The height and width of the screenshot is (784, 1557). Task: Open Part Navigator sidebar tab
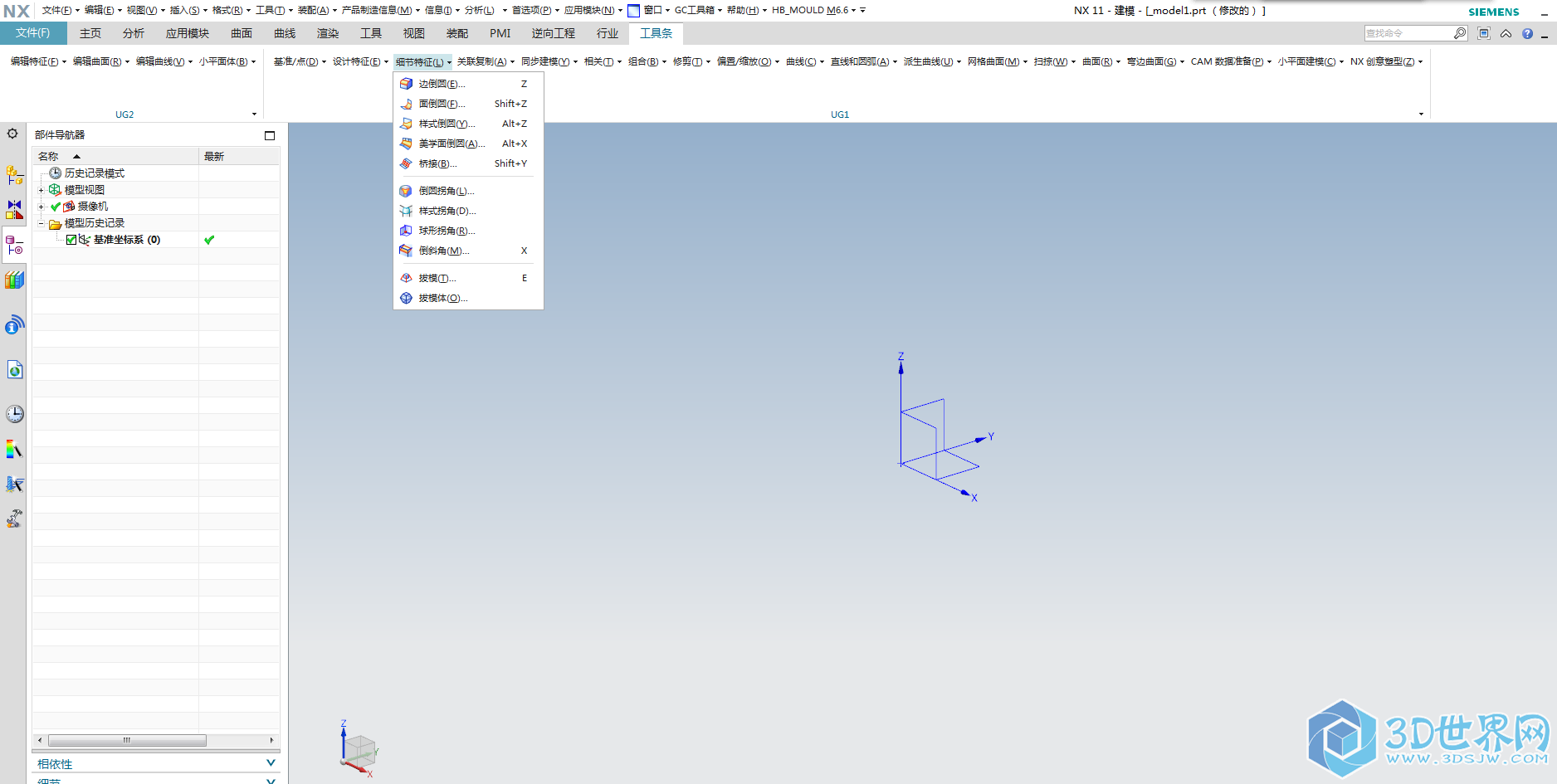(x=14, y=246)
